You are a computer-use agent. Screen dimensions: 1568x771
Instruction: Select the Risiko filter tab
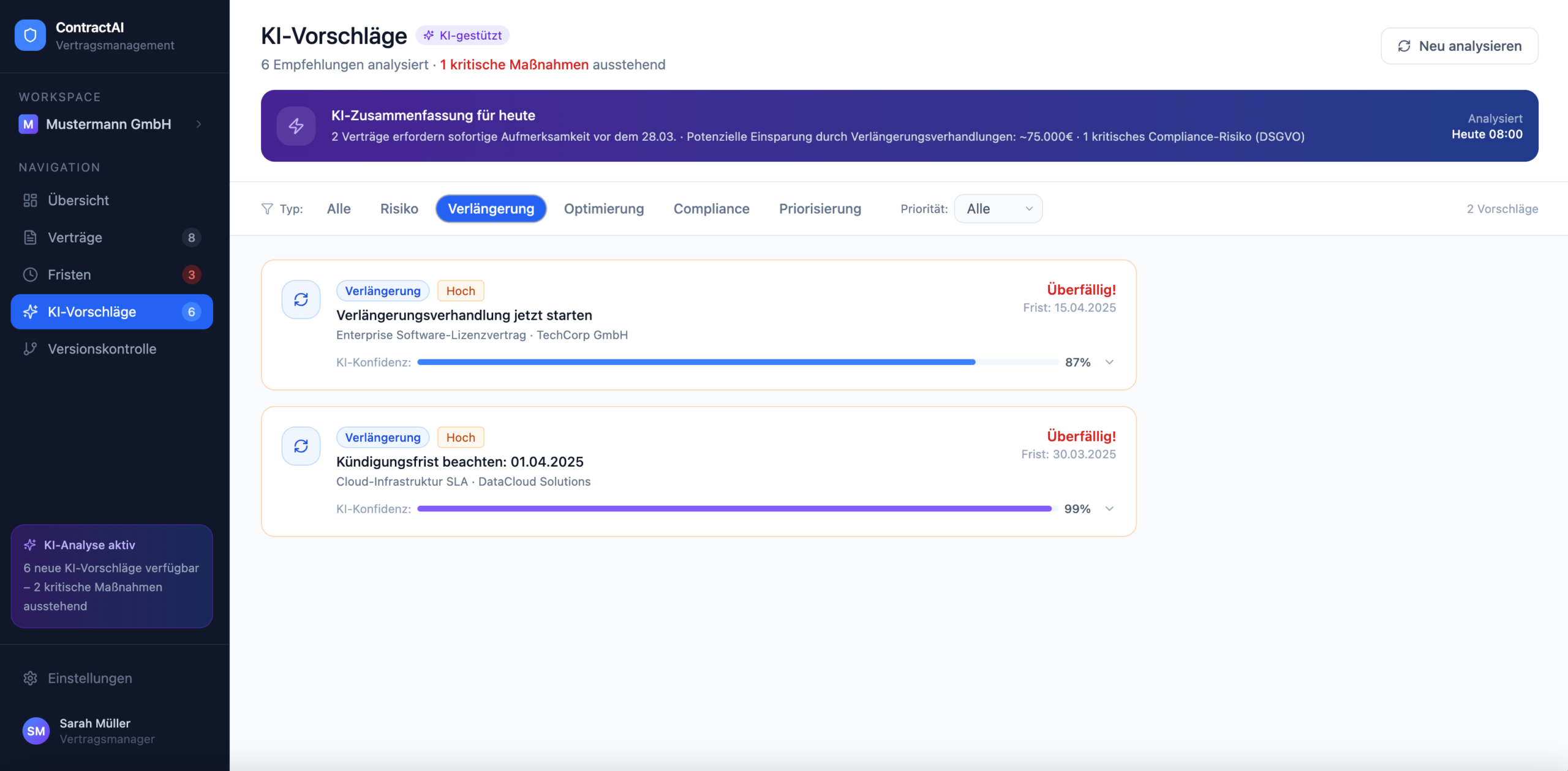[x=399, y=209]
